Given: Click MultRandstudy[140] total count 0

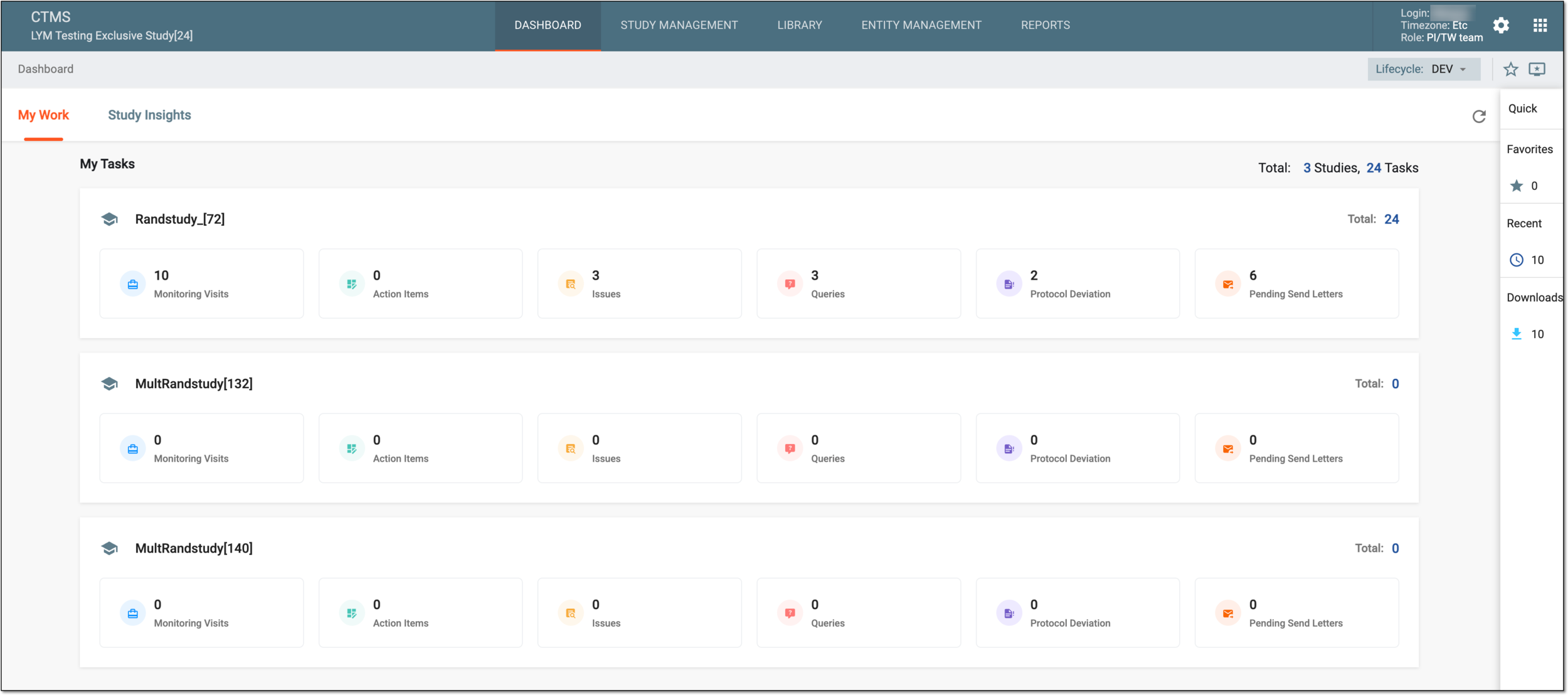Looking at the screenshot, I should click(1396, 548).
